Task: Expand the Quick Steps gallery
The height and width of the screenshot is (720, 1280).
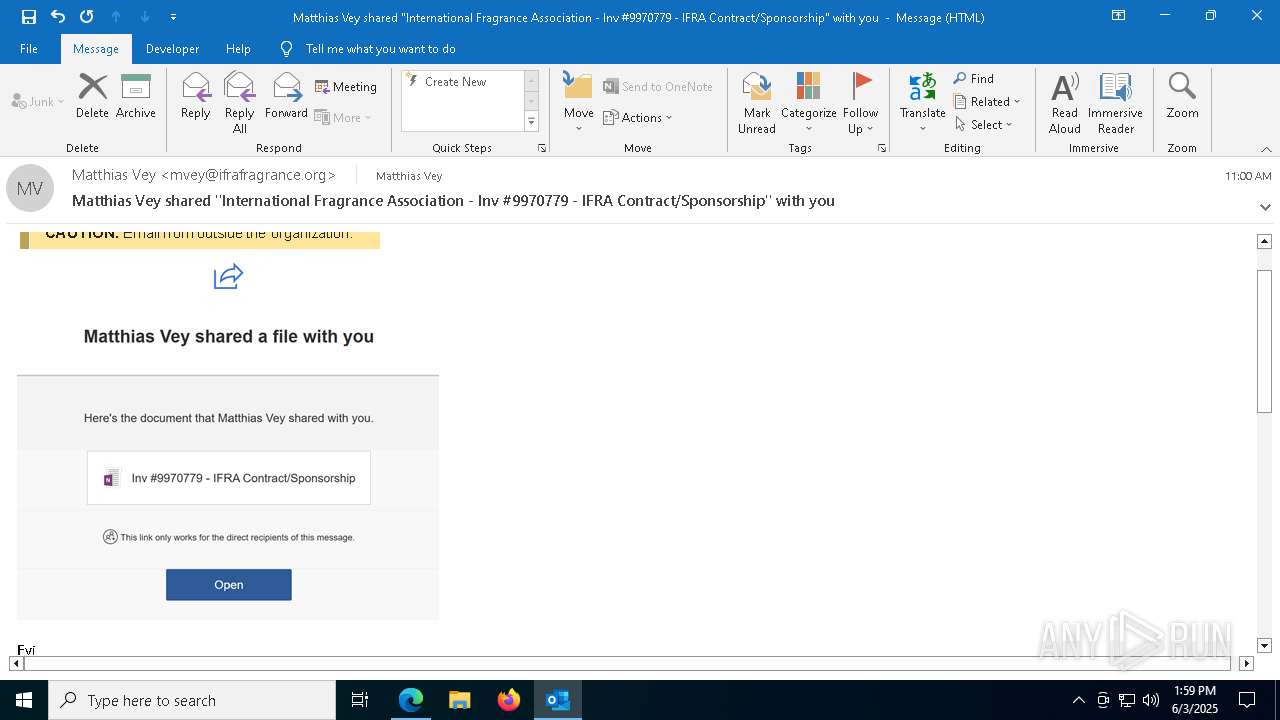Action: coord(532,122)
